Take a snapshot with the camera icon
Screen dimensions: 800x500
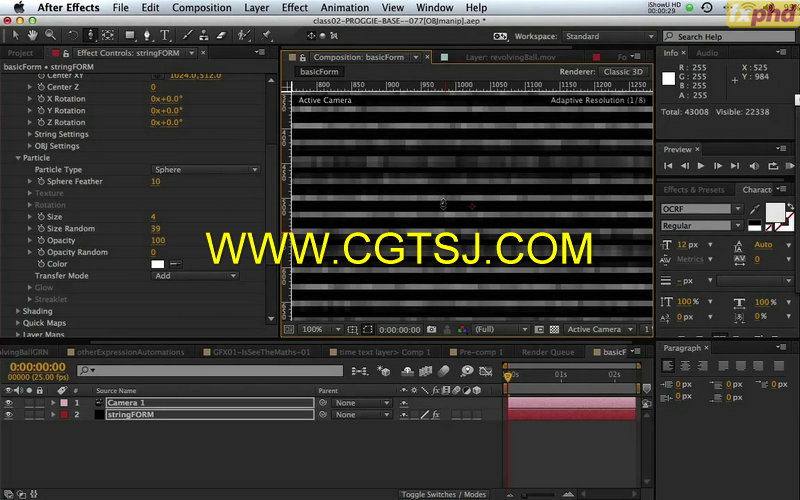click(432, 330)
